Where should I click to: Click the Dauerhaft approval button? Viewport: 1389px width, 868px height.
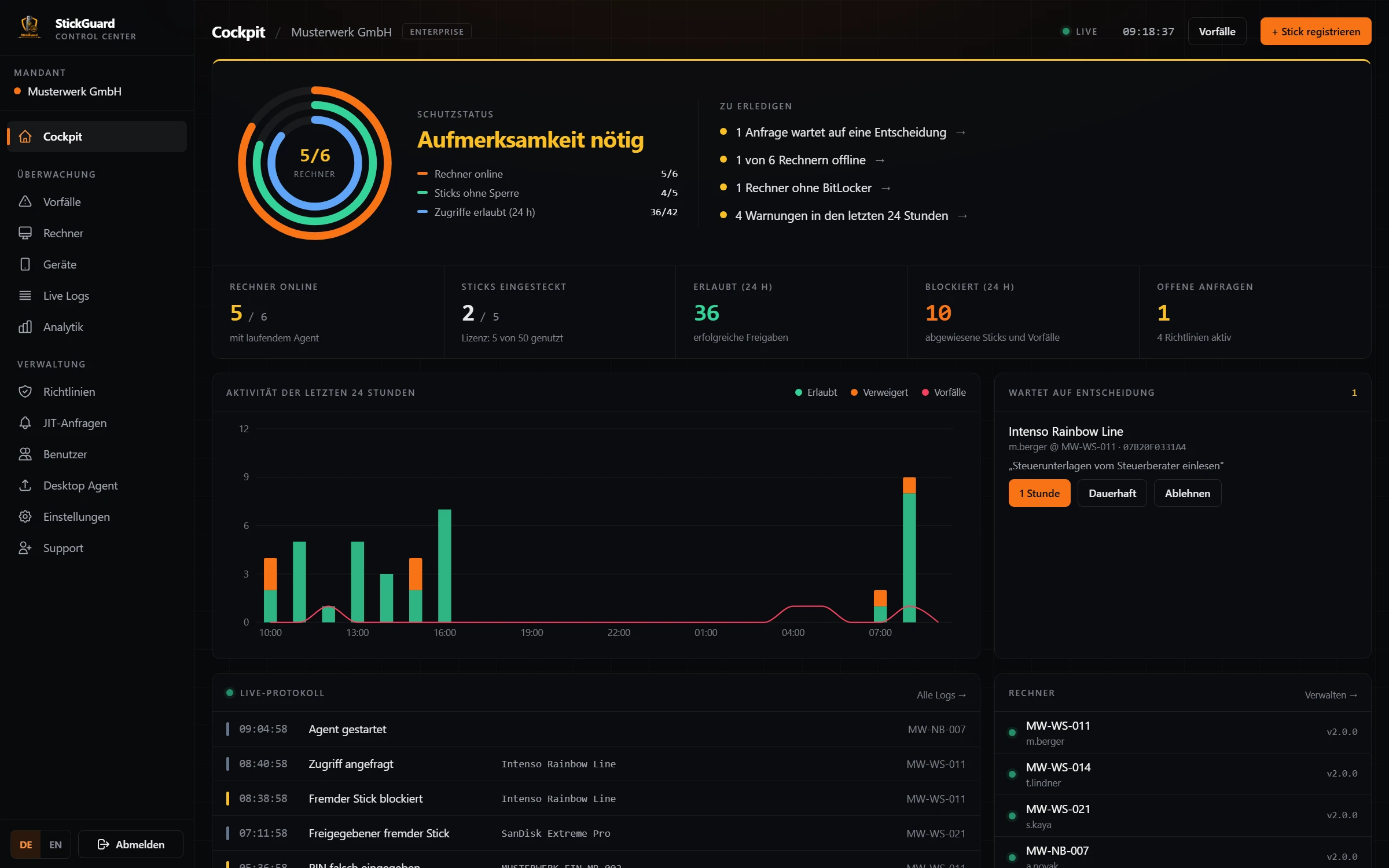pyautogui.click(x=1112, y=493)
